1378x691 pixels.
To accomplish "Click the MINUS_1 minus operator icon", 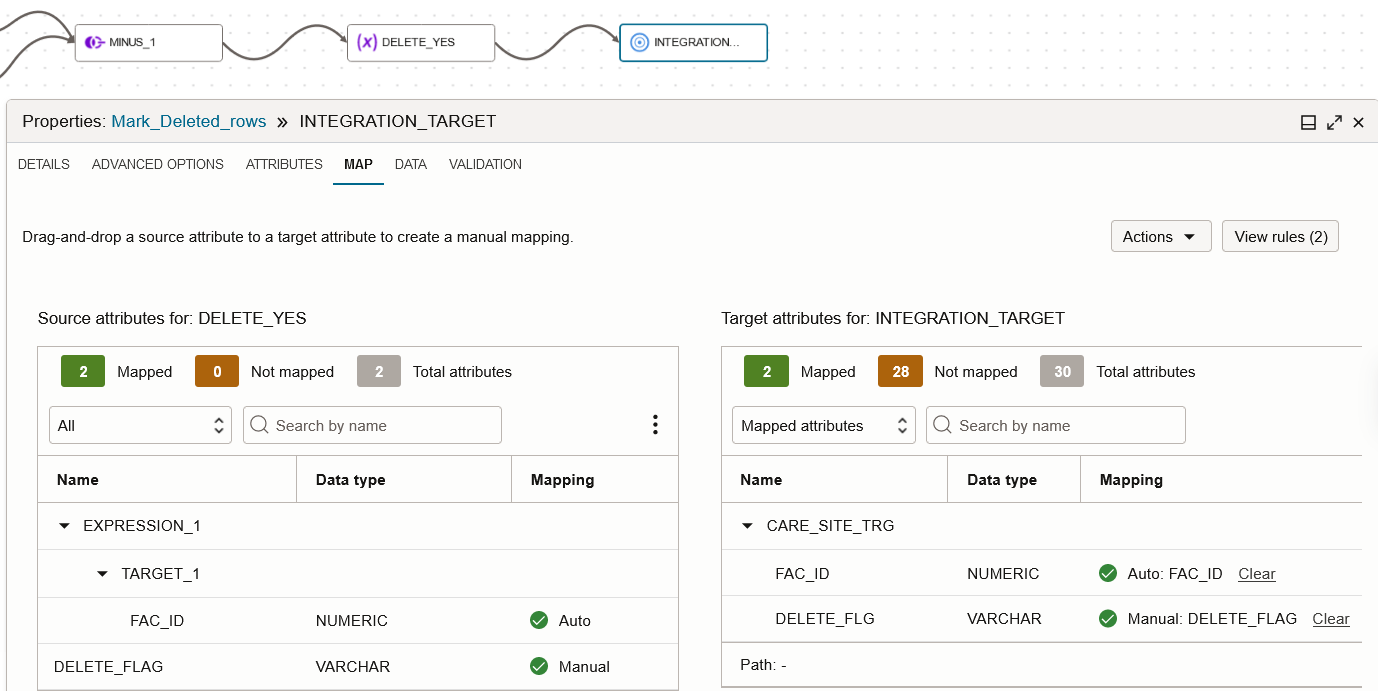I will point(92,42).
